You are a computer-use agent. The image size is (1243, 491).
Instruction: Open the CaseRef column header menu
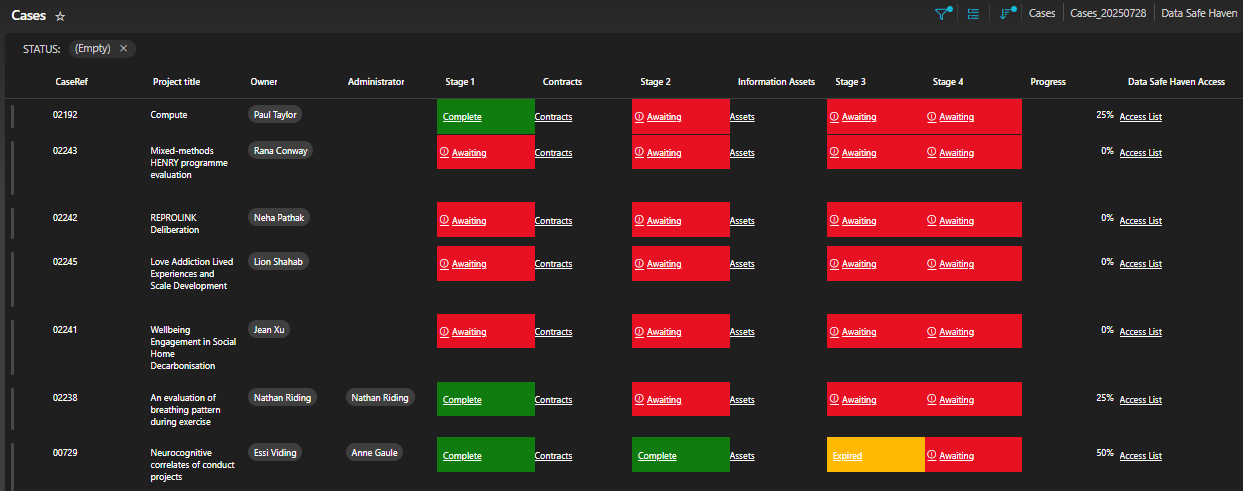click(x=72, y=82)
